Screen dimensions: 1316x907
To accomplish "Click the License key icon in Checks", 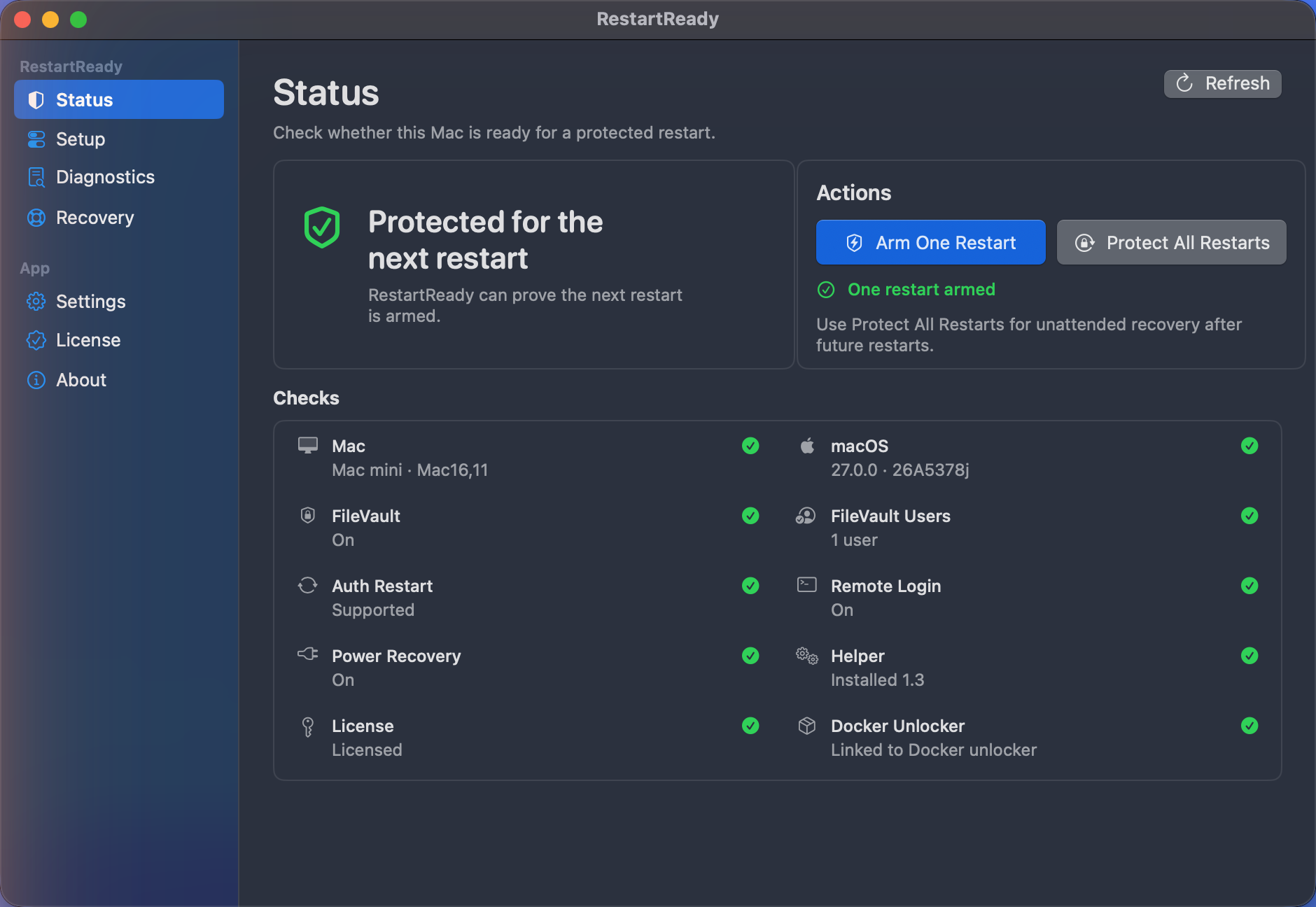I will 307,726.
